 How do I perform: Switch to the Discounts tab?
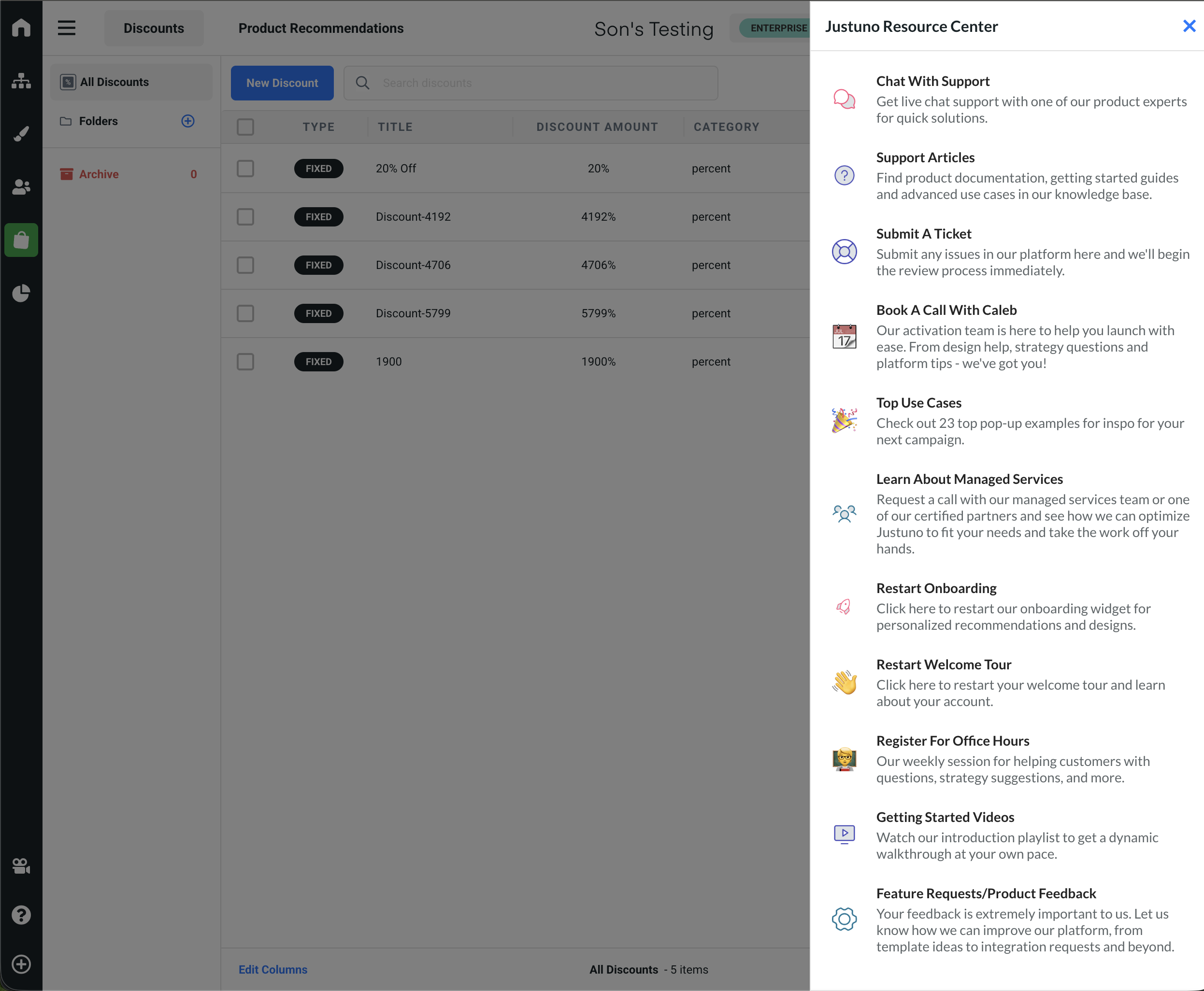154,28
